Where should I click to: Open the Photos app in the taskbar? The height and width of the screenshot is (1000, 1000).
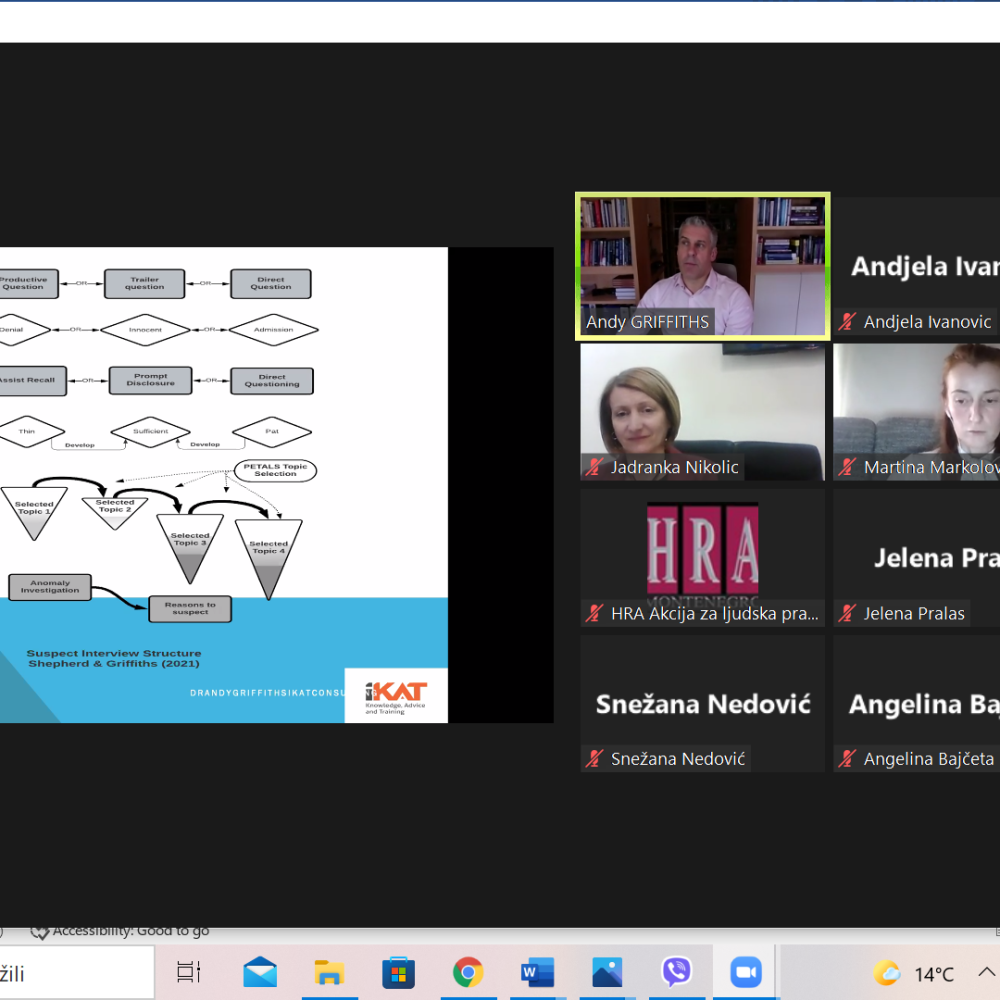(607, 973)
